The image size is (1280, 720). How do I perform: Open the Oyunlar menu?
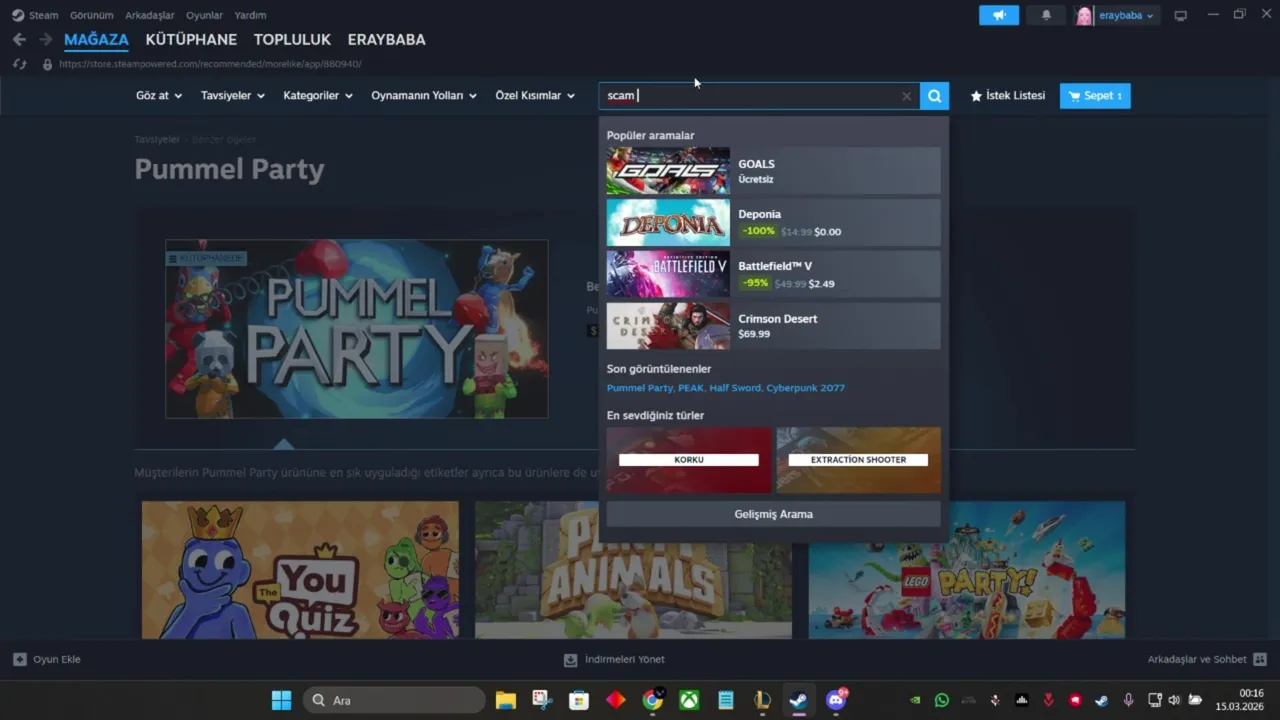click(204, 15)
